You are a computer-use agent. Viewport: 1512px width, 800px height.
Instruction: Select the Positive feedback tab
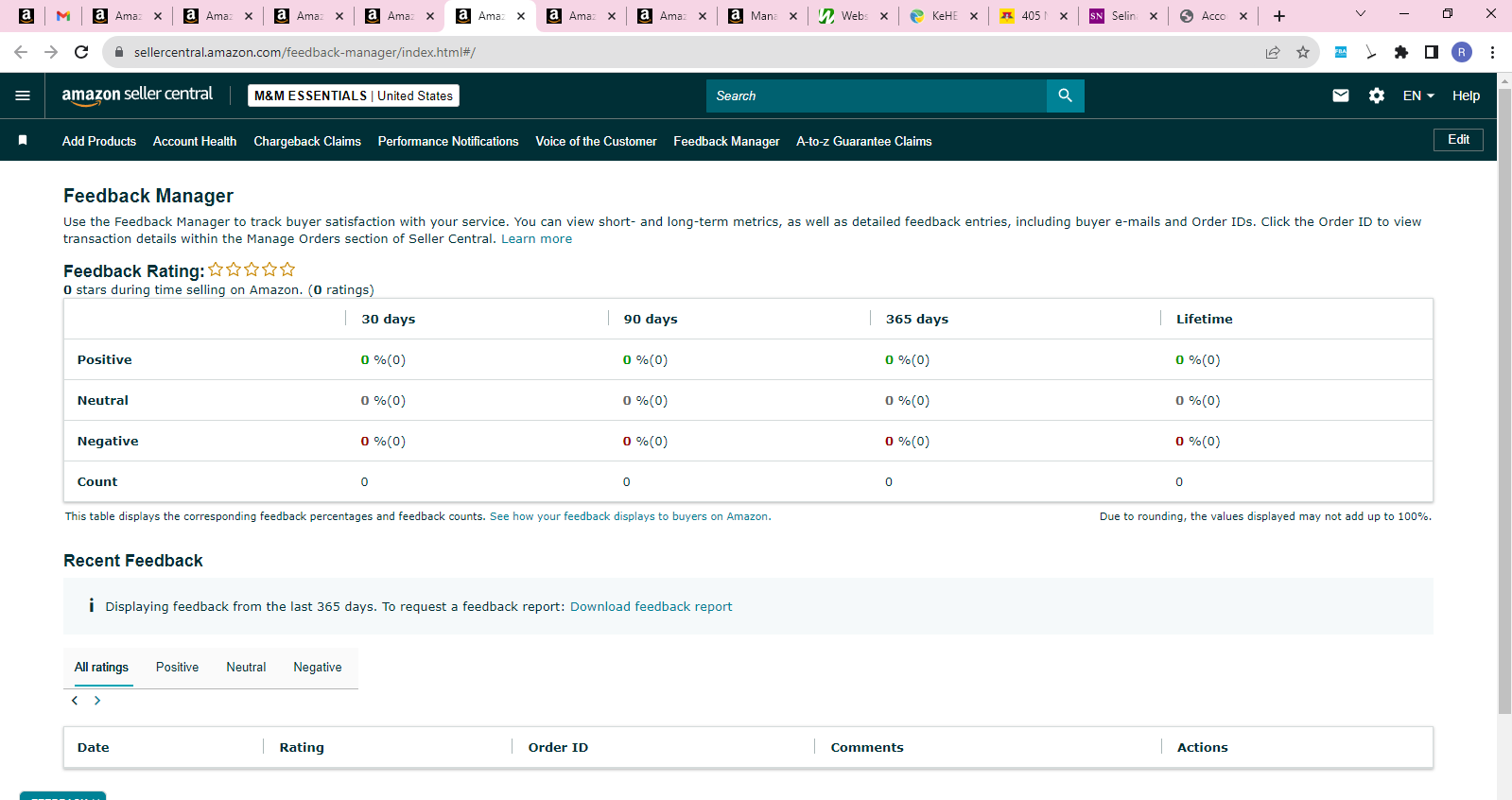tap(178, 667)
